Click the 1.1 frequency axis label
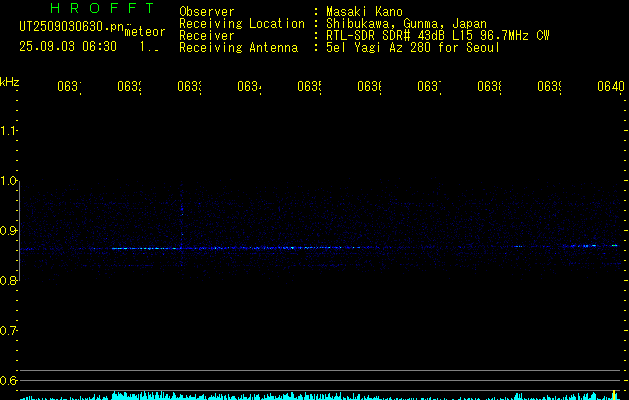Viewport: 629px width, 400px height. coord(8,130)
